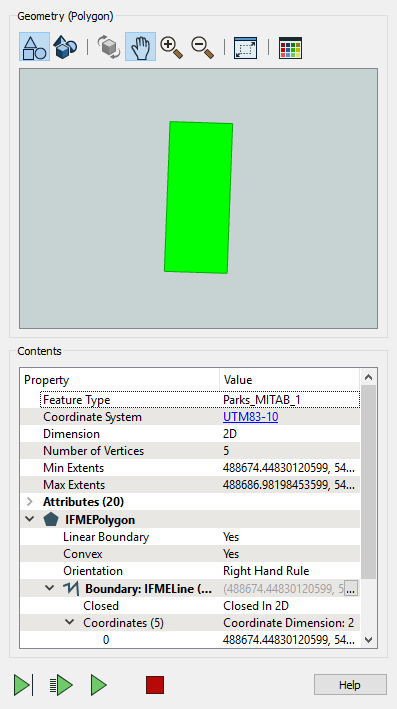Select the Zoom Out magnifier tool
Screen dimensions: 397x709
[202, 47]
